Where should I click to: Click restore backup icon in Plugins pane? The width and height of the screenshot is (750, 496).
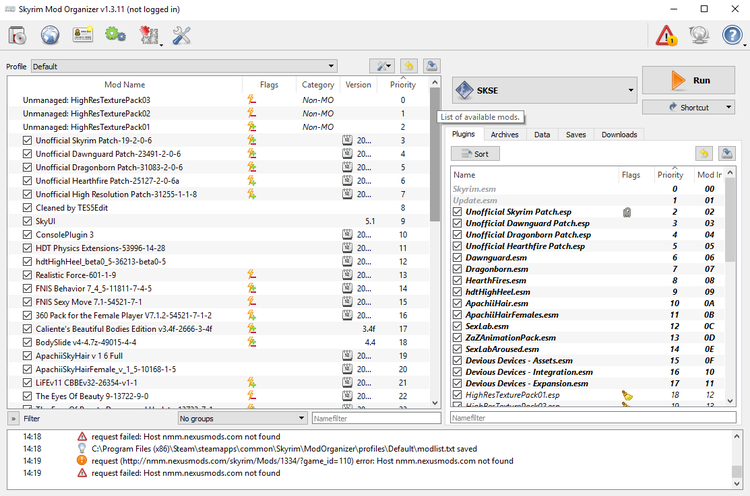click(x=704, y=154)
